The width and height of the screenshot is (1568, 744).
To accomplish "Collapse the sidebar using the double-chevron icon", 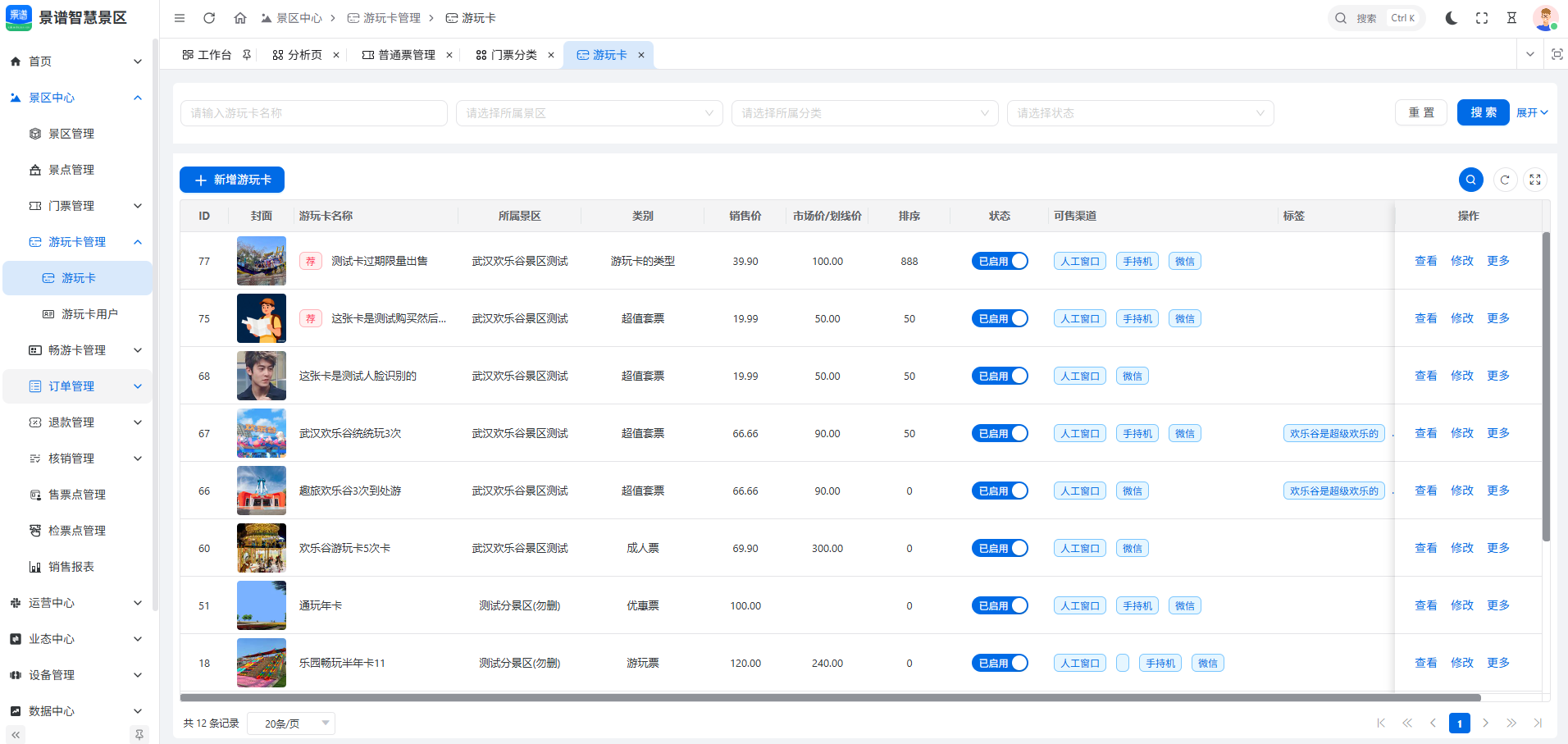I will point(16,735).
